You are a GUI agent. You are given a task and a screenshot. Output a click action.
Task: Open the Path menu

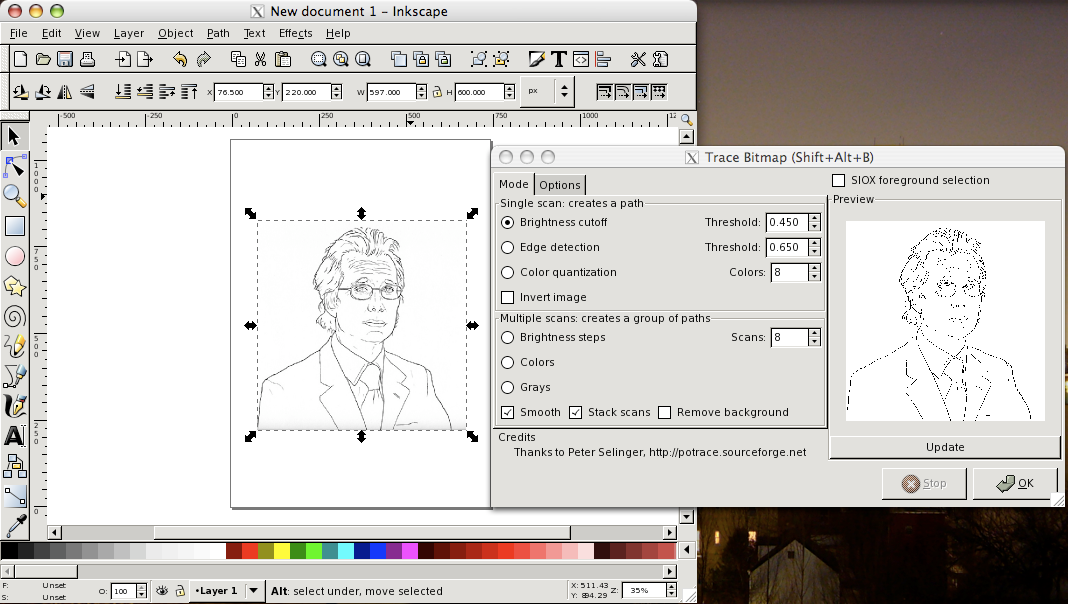click(x=218, y=33)
